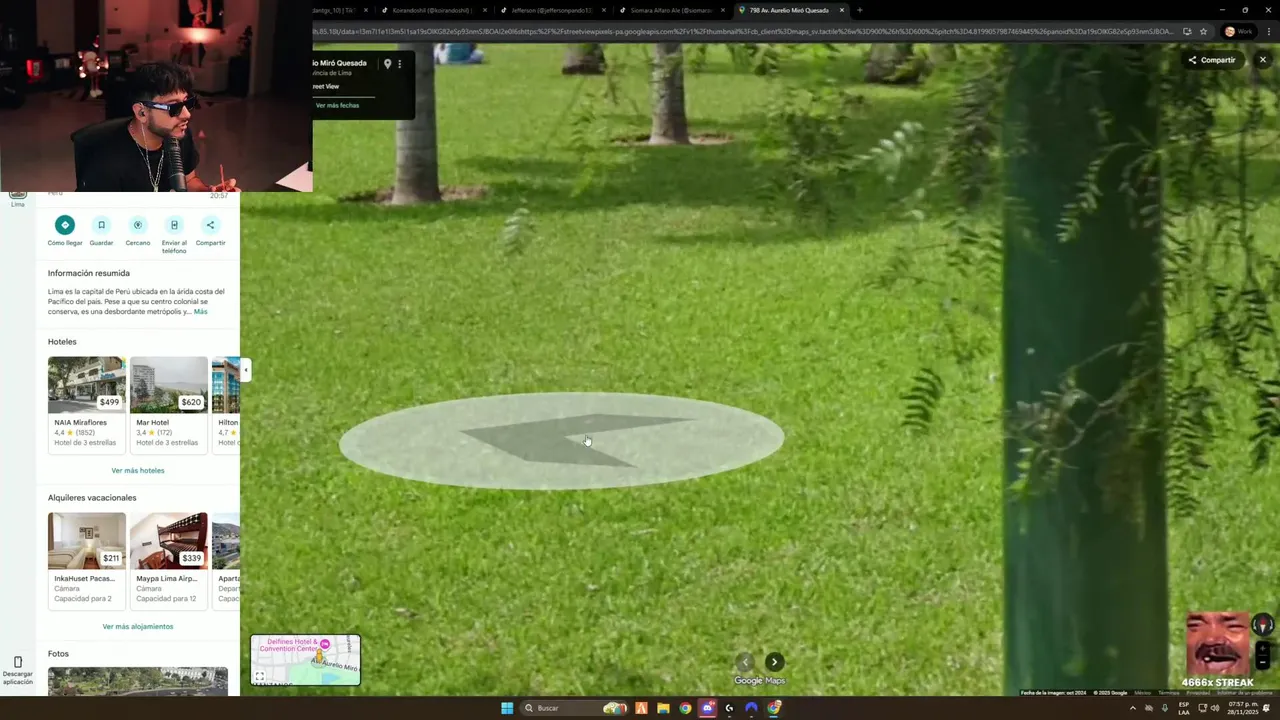Open the first Chrome icon next to File Explorer
The width and height of the screenshot is (1280, 720).
tap(685, 708)
